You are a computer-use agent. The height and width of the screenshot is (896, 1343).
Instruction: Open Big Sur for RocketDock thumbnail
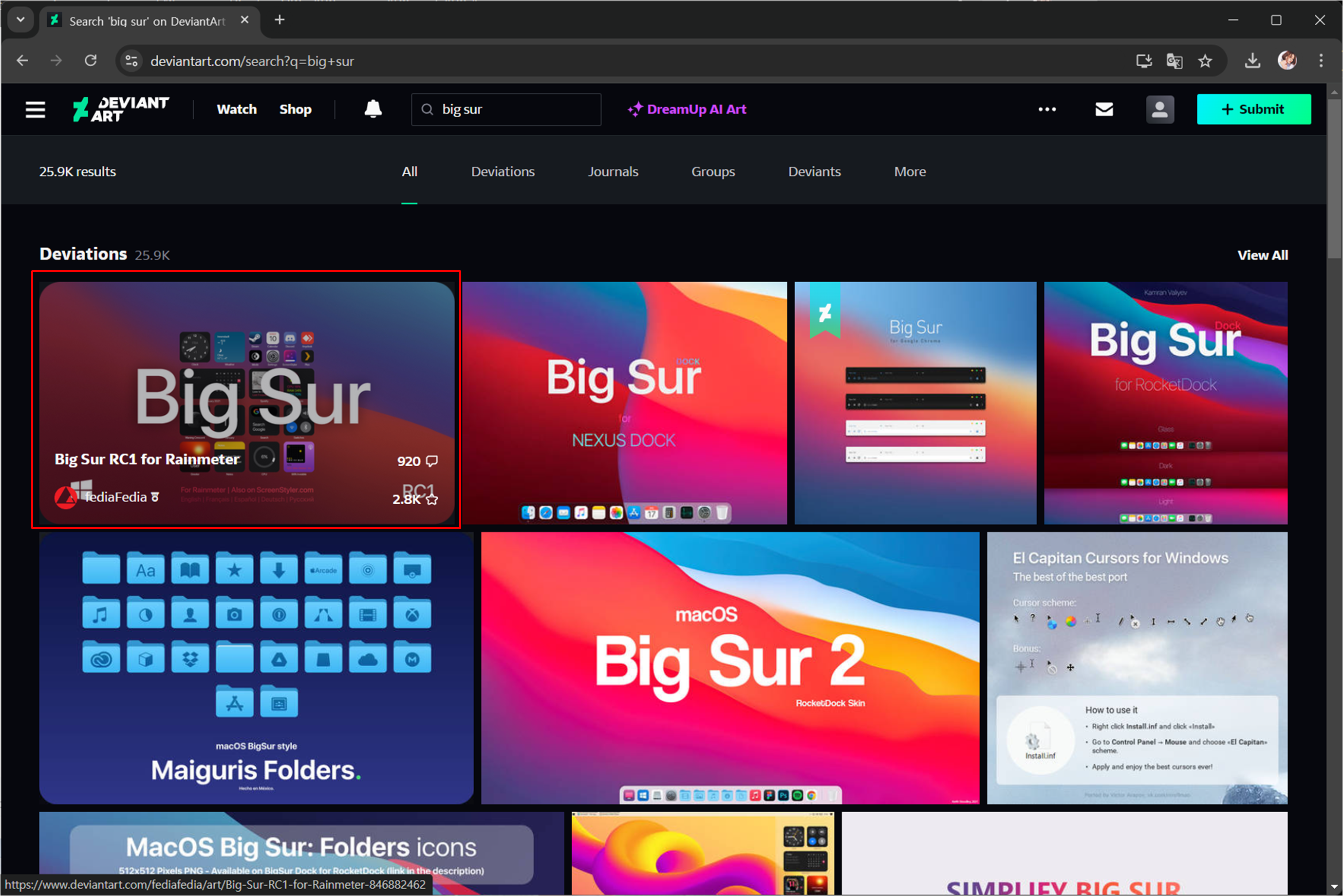(1165, 403)
